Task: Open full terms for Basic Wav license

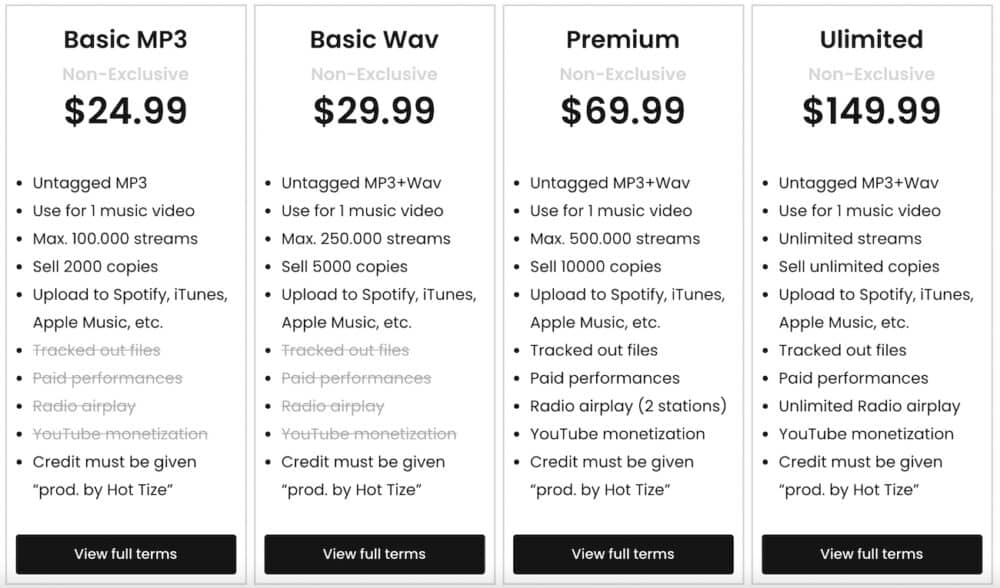Action: coord(374,554)
